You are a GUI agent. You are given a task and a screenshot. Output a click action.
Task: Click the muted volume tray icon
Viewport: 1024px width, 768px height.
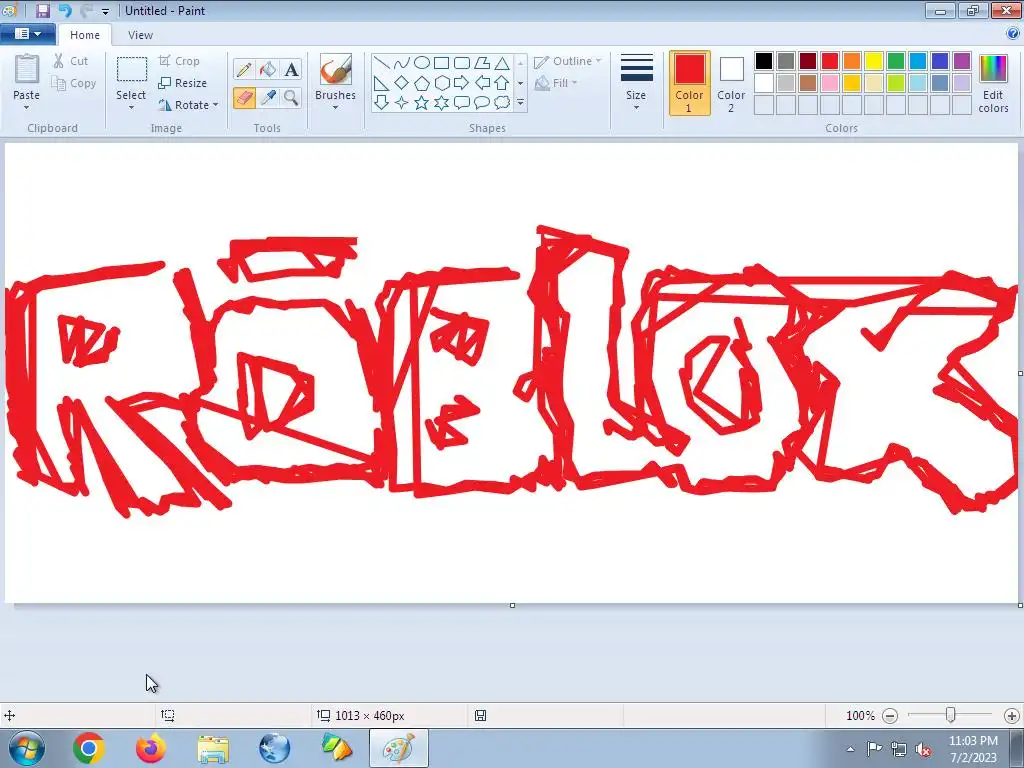click(923, 749)
